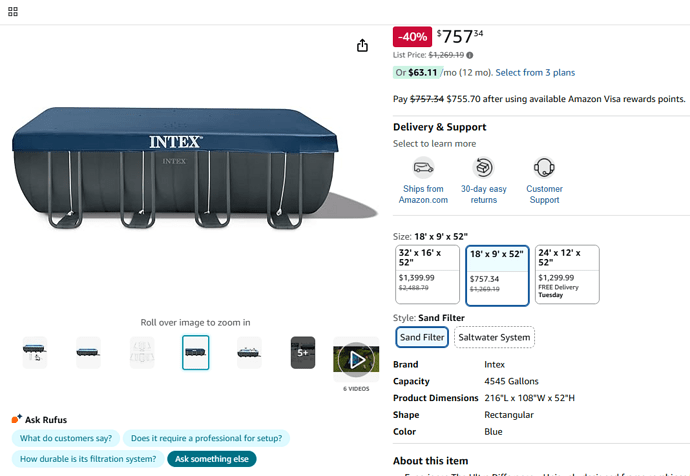Click "Ask something else" button
The image size is (690, 476).
(x=211, y=459)
